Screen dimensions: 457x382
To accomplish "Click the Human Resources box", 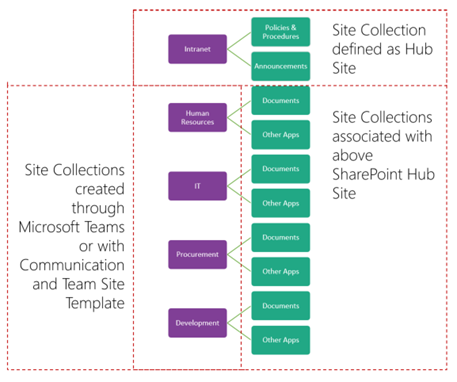I will (197, 117).
